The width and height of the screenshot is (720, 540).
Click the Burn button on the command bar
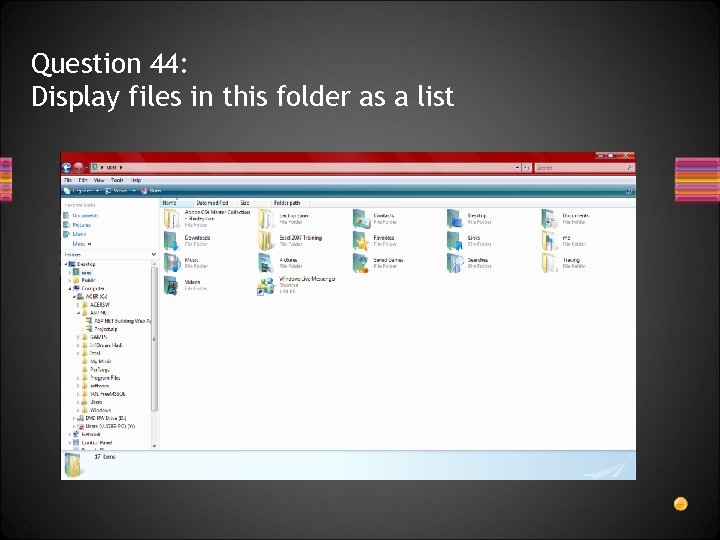click(151, 191)
